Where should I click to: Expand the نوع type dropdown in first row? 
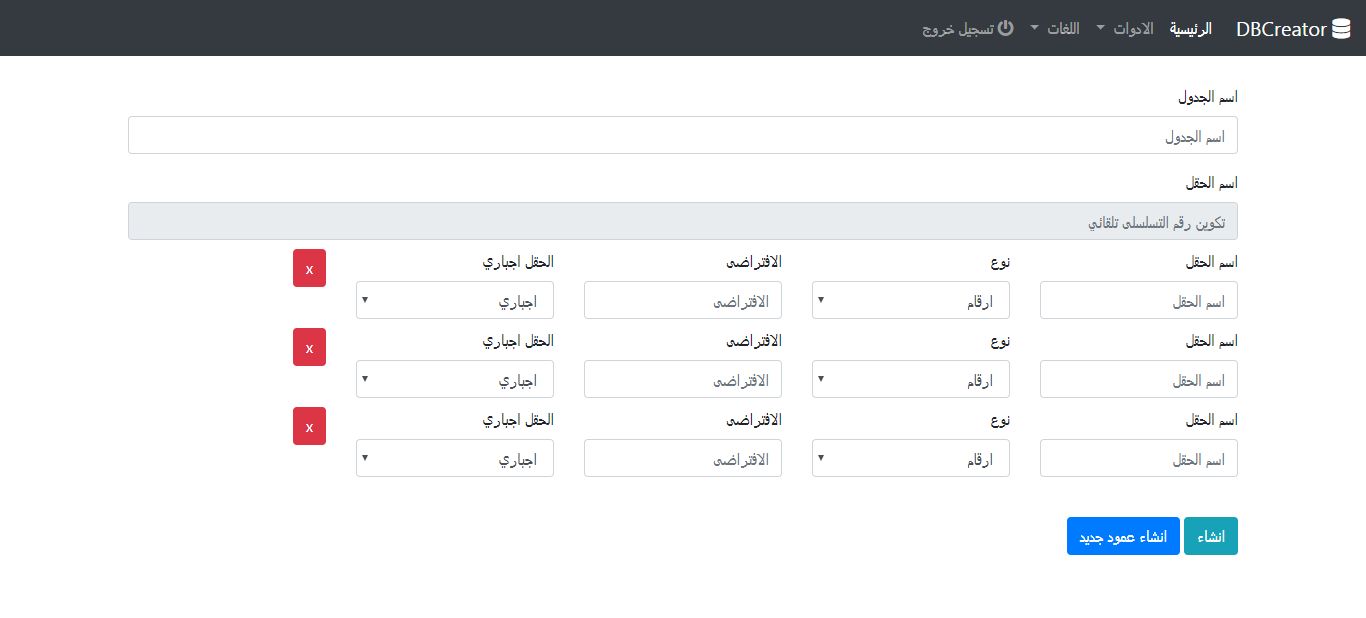pyautogui.click(x=910, y=300)
